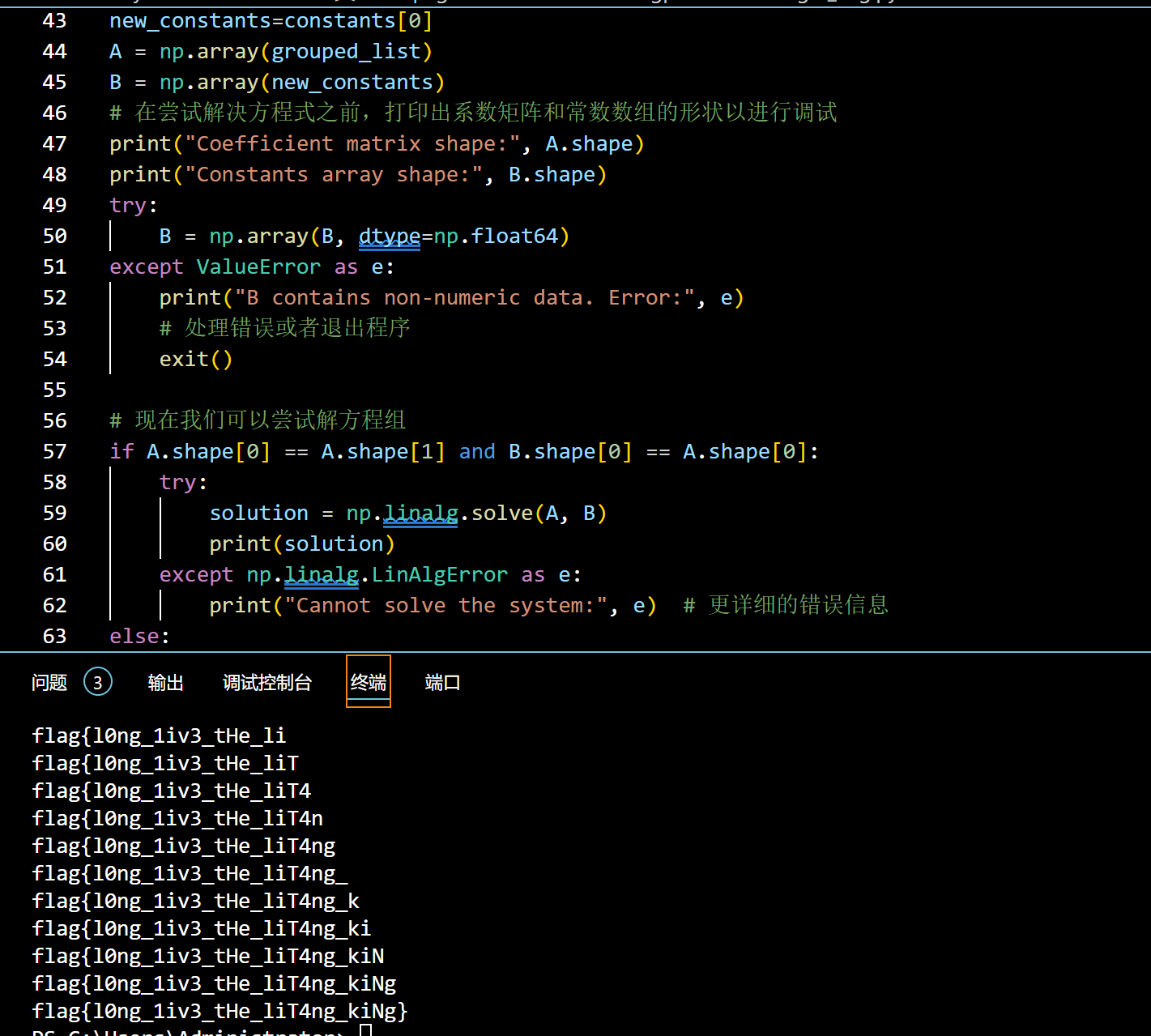This screenshot has height=1036, width=1151.
Task: Click 'np.float64' on line 50
Action: (496, 236)
